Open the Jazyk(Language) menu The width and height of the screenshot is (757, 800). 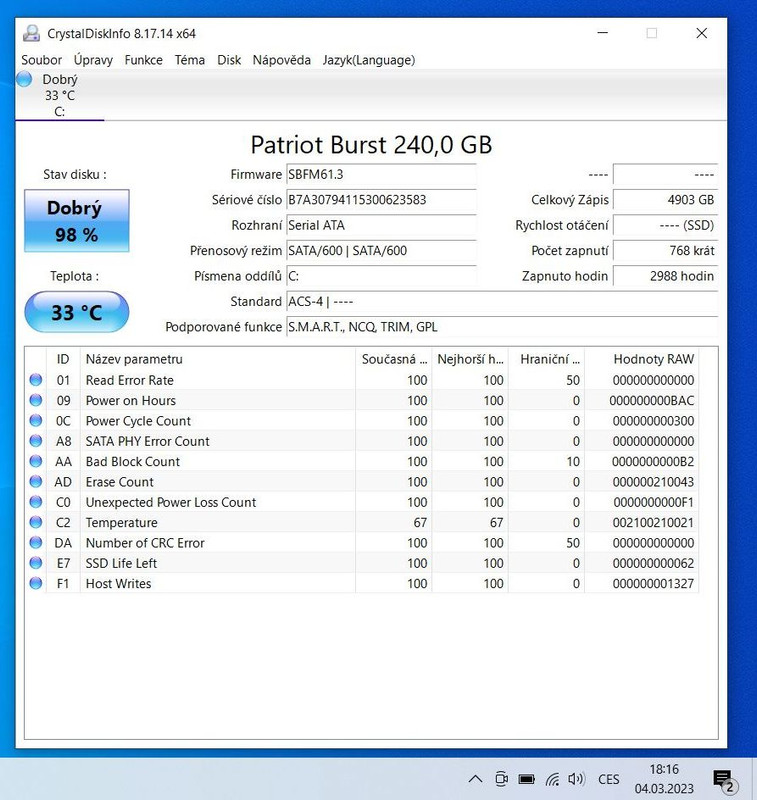pos(369,60)
